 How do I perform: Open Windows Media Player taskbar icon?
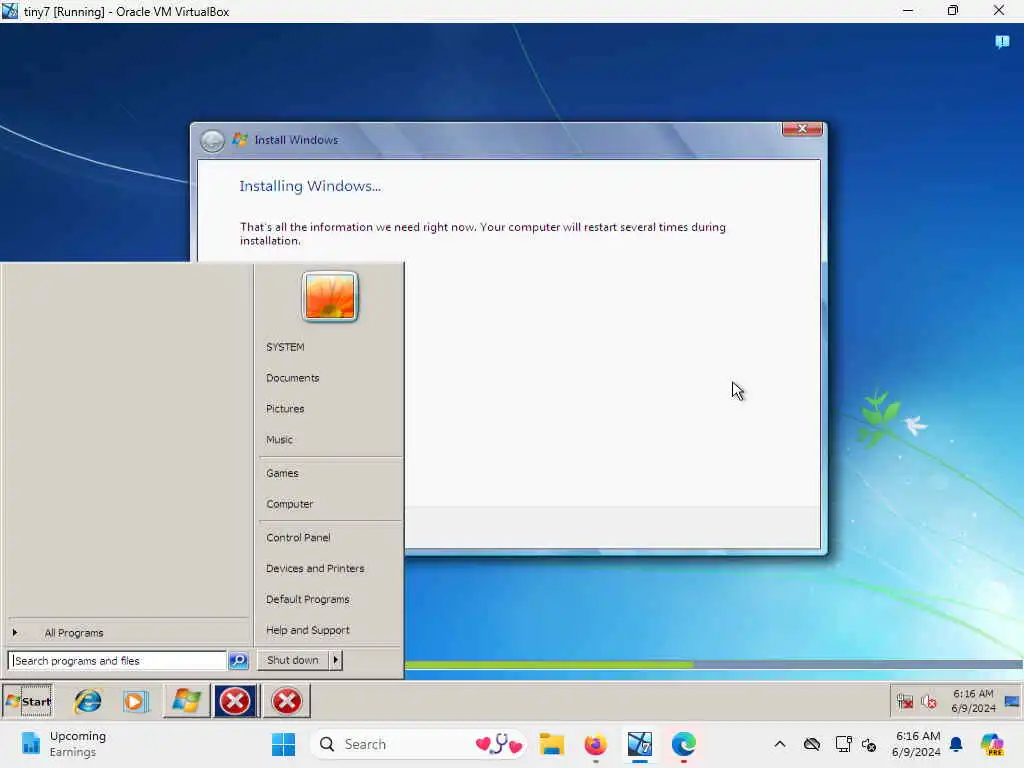135,701
